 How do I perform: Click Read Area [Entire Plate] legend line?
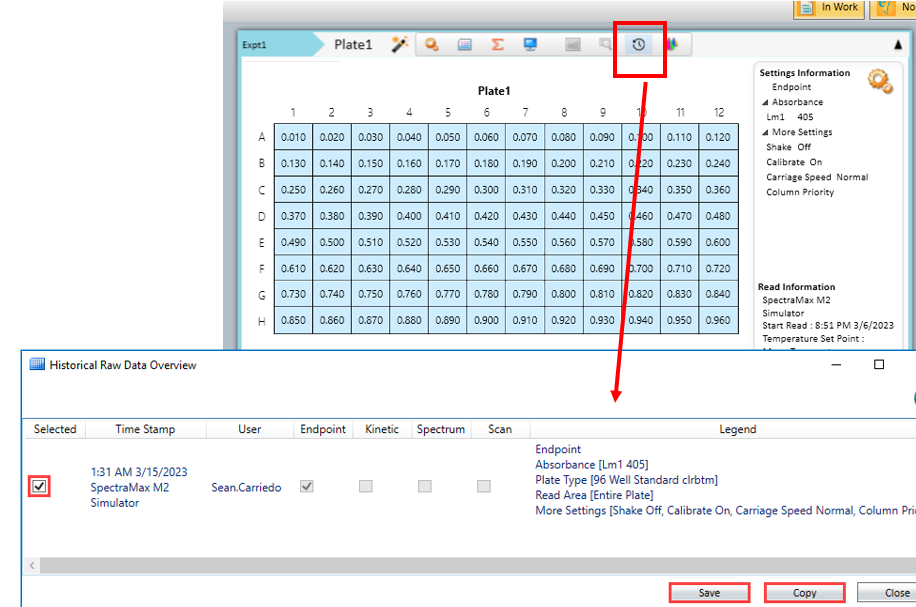click(x=594, y=495)
